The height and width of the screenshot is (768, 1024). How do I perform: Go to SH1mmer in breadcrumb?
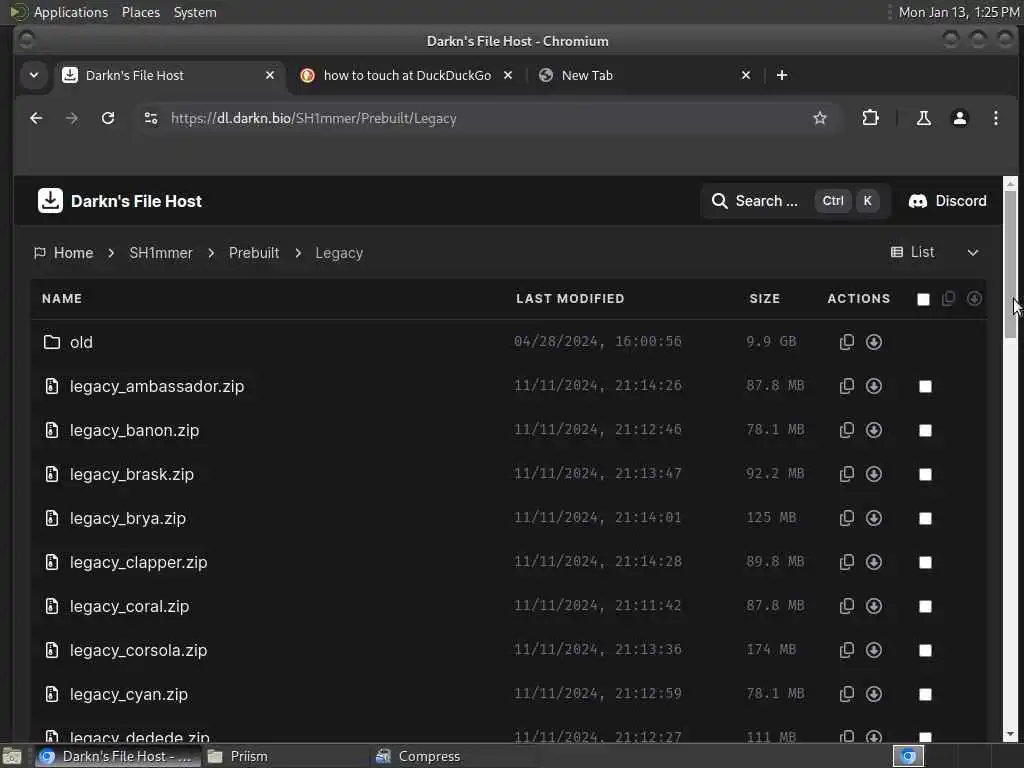click(161, 253)
